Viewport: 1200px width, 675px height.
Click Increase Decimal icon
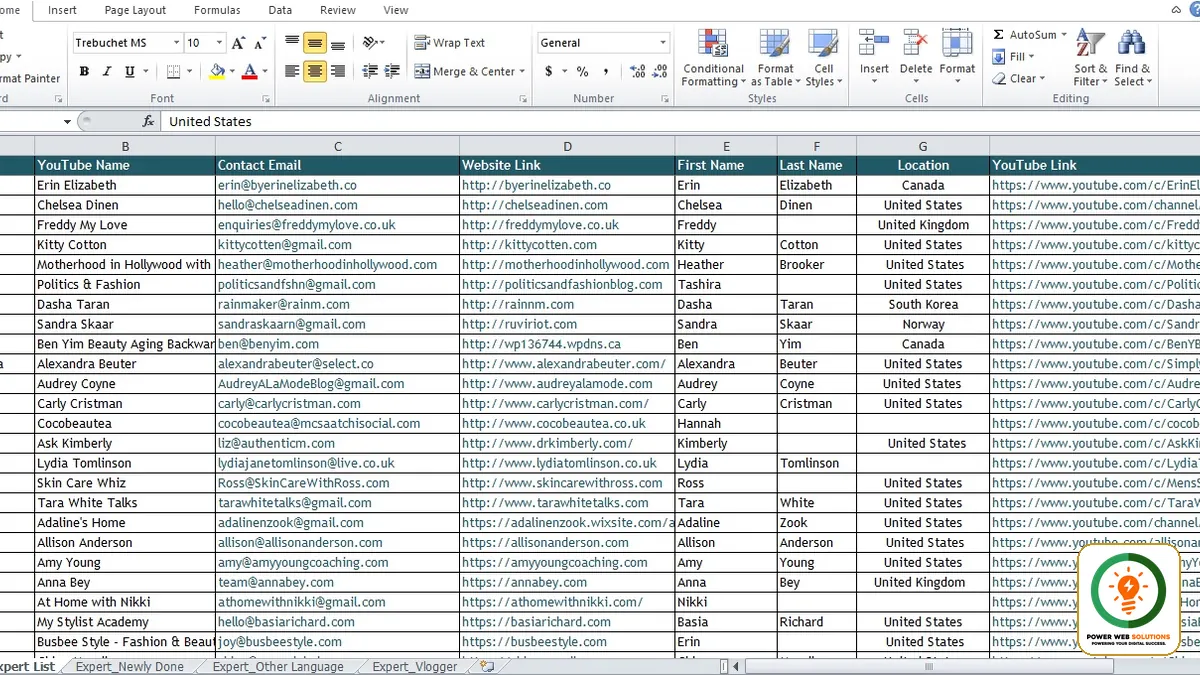point(635,72)
